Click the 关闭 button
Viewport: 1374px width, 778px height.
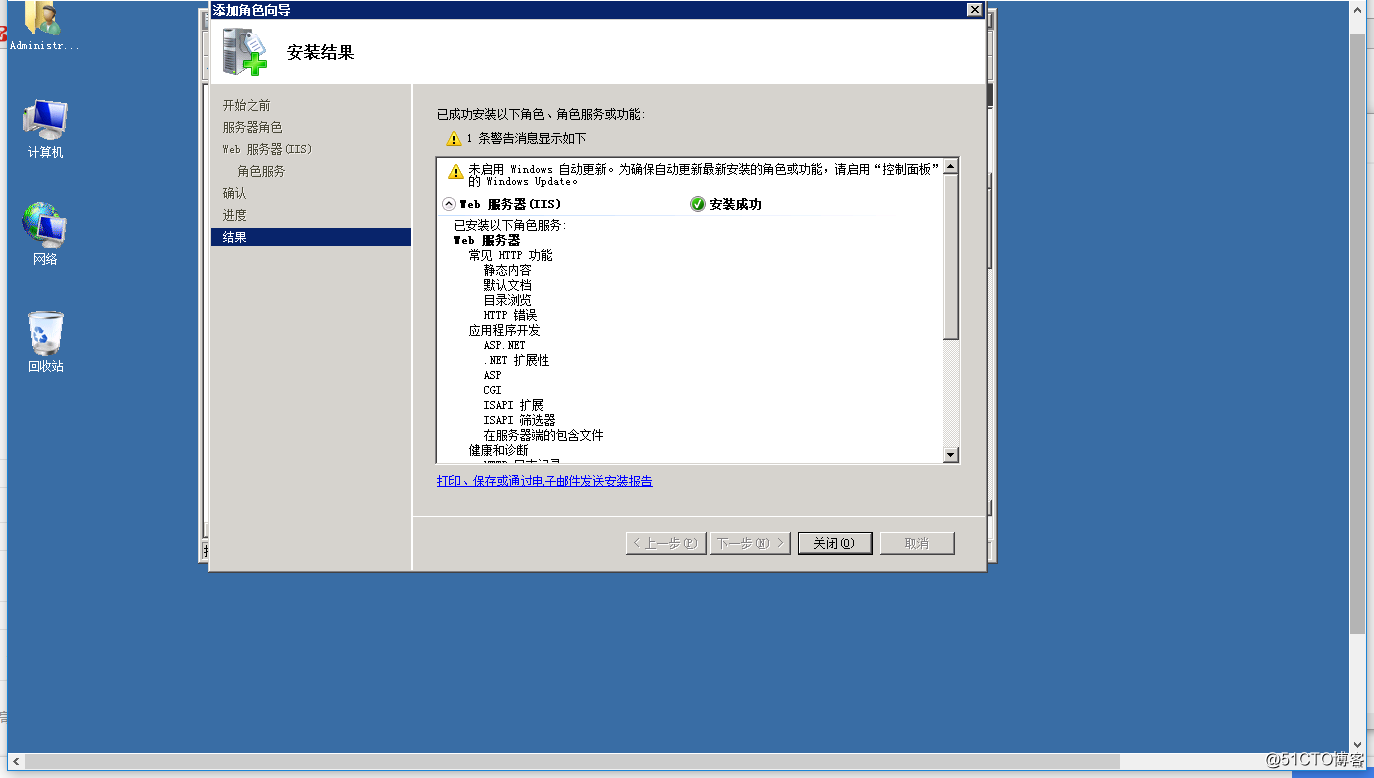(x=835, y=543)
